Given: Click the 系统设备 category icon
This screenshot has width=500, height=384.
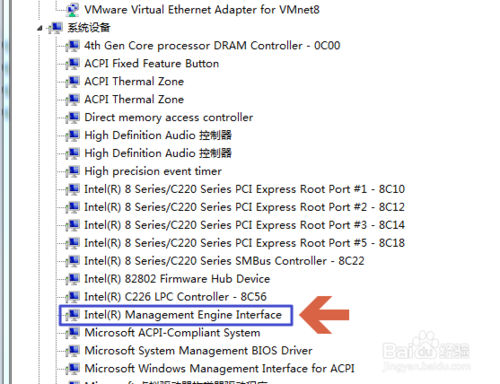Looking at the screenshot, I should tap(56, 28).
